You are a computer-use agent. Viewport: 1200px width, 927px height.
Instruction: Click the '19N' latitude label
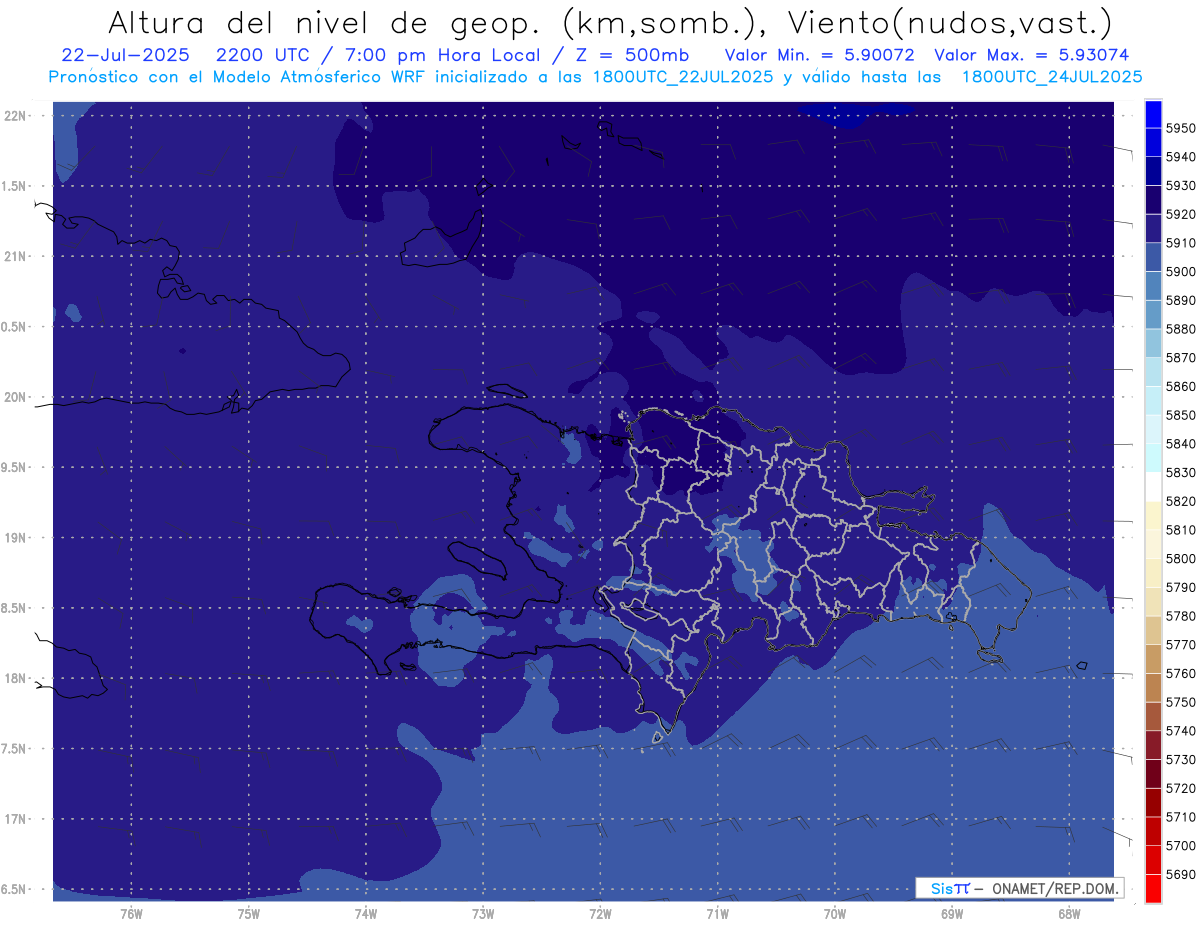click(15, 538)
